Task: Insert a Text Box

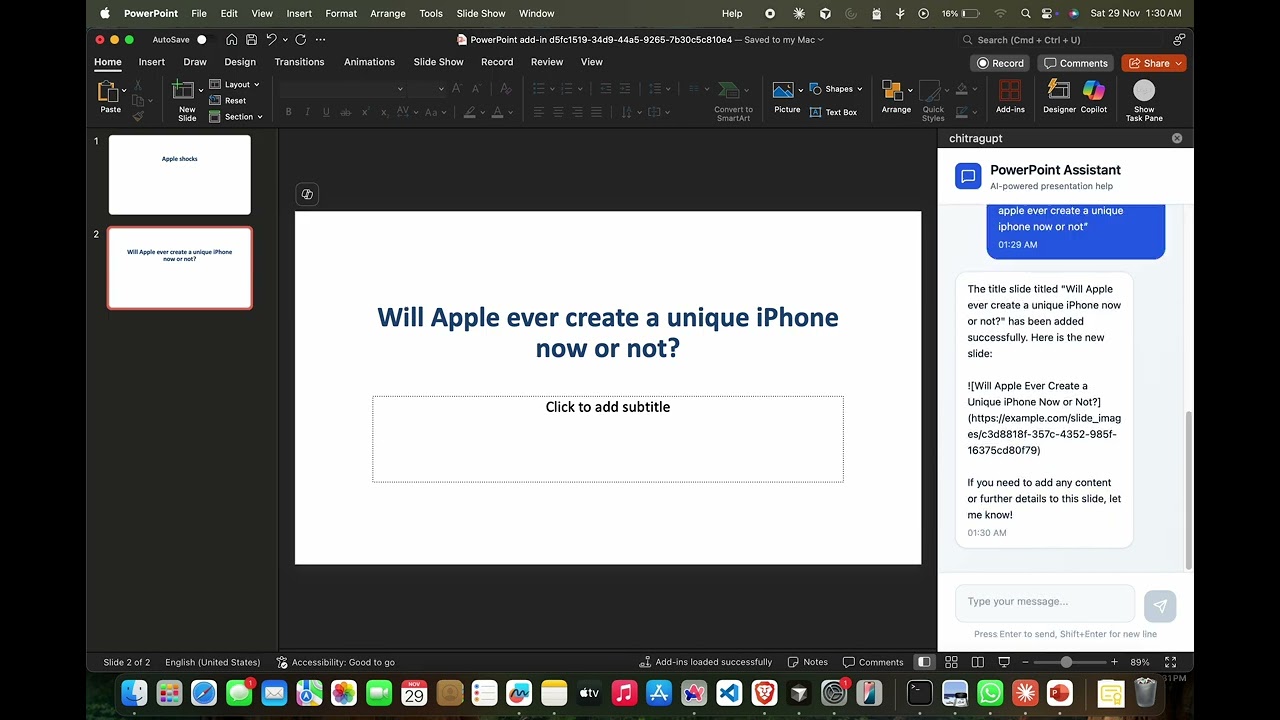Action: point(833,112)
